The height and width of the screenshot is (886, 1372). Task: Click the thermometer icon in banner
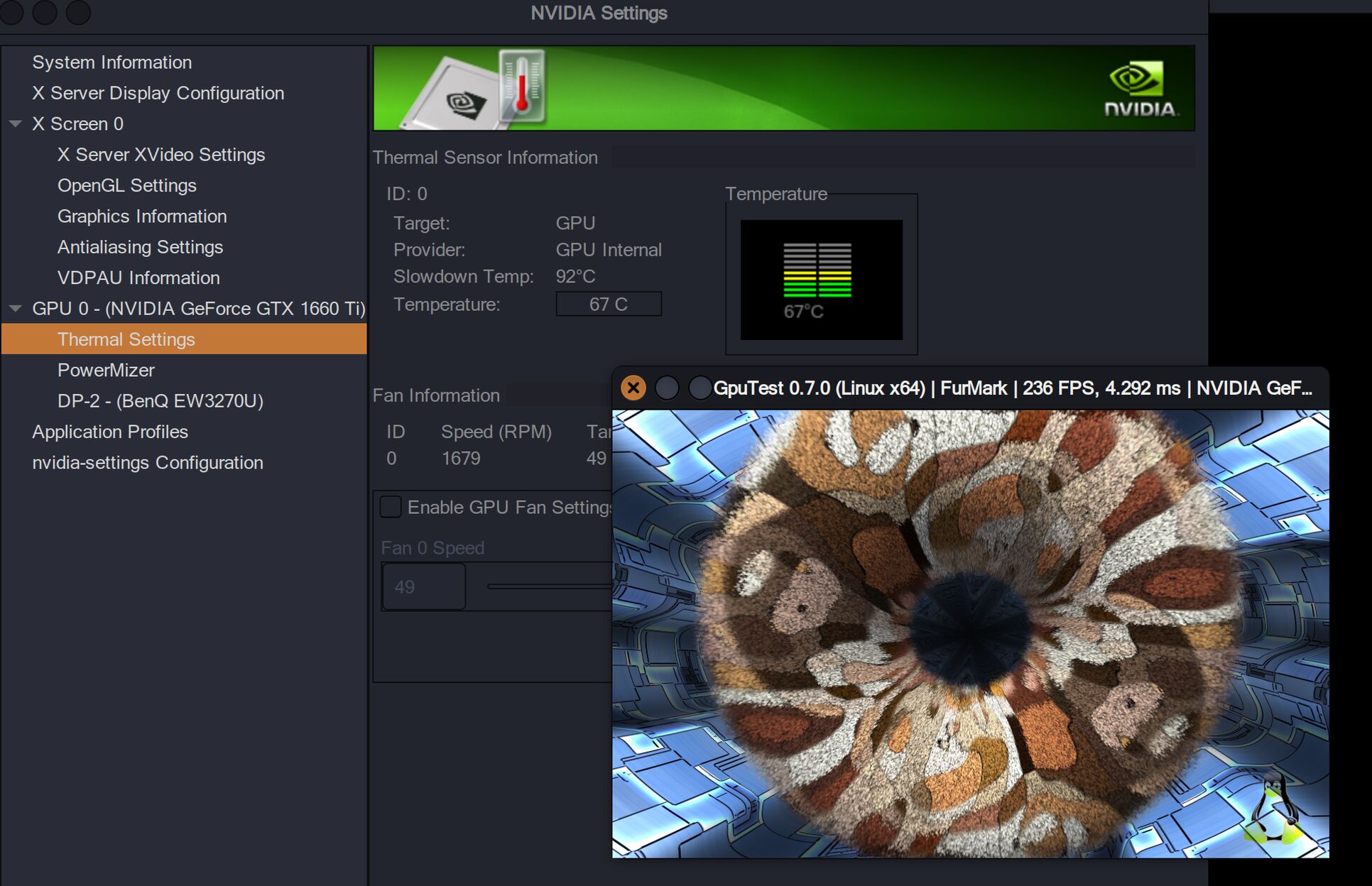(522, 85)
